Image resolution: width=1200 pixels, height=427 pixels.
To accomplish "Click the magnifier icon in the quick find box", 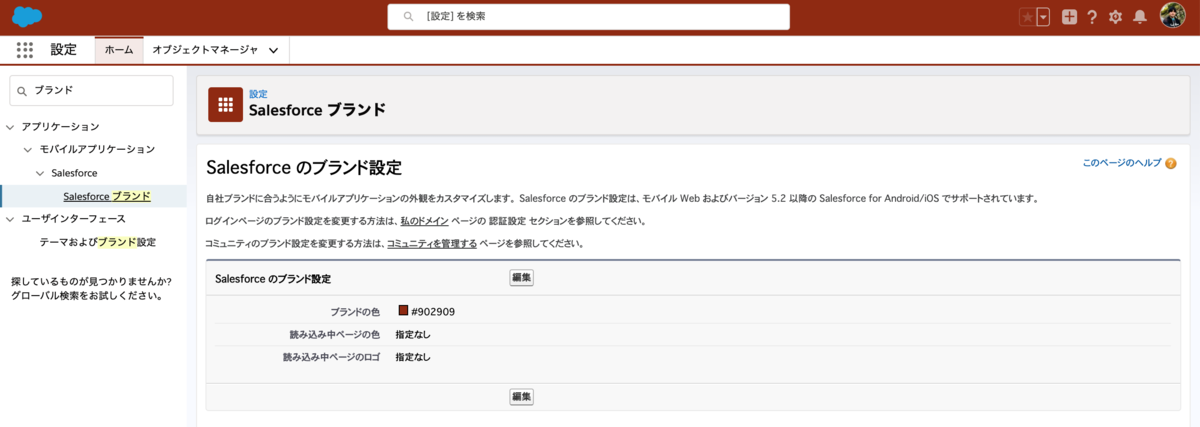I will pos(23,90).
